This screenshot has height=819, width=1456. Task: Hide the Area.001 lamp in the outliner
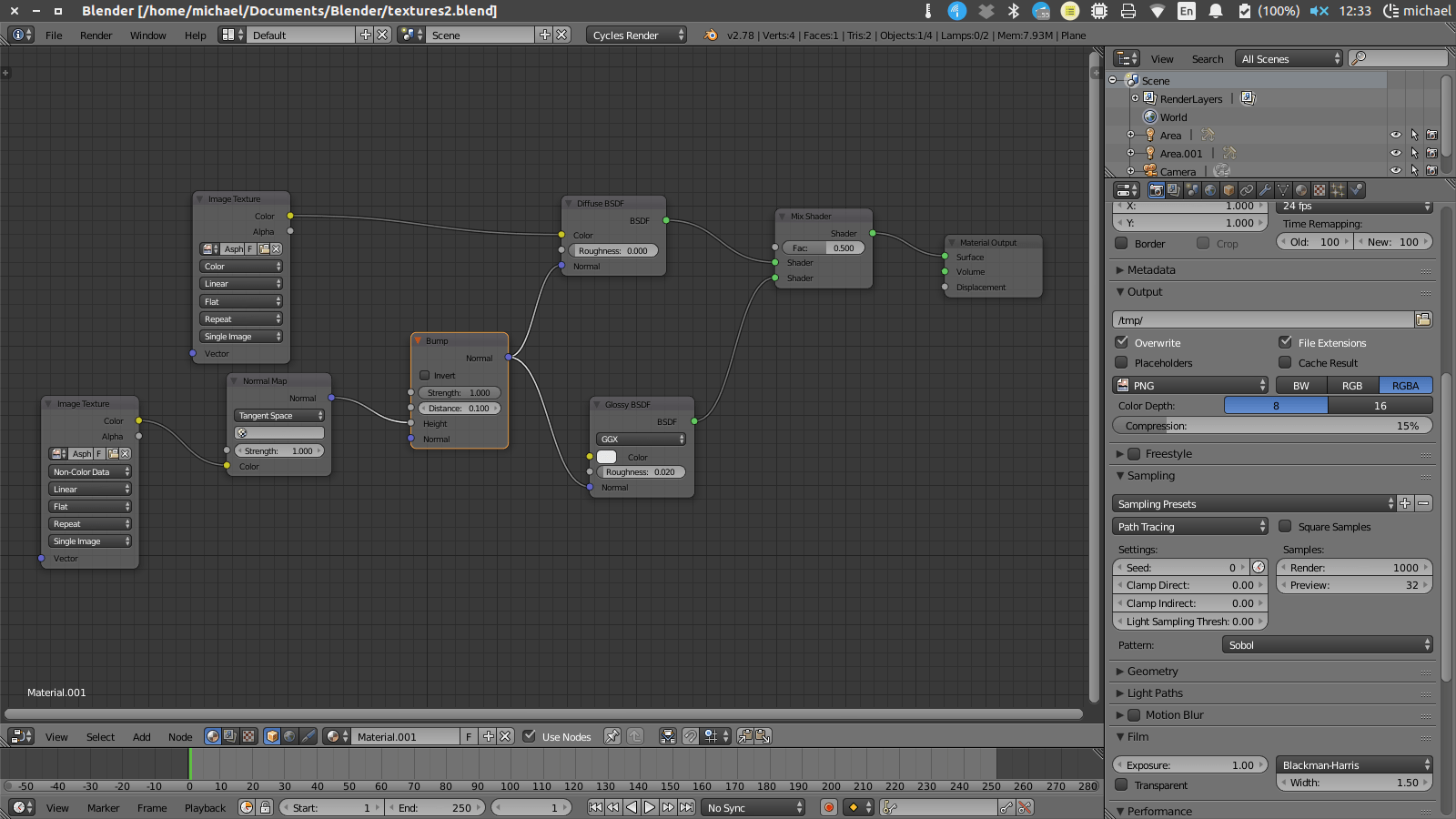click(x=1396, y=153)
